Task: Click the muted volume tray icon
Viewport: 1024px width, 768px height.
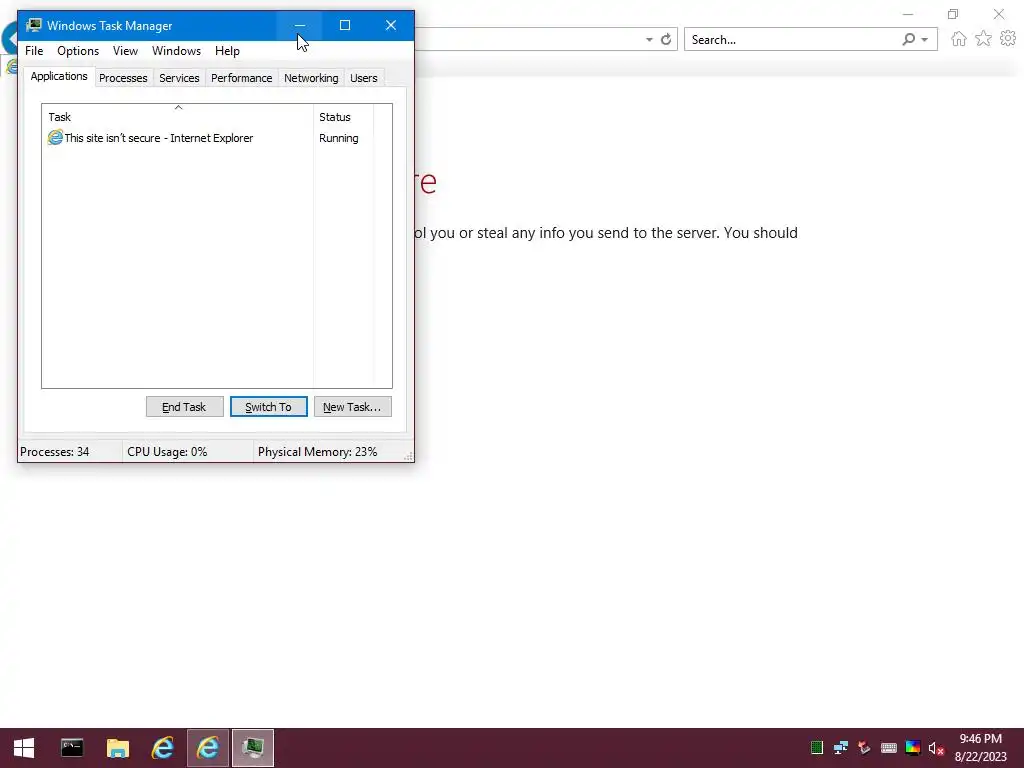Action: click(936, 748)
